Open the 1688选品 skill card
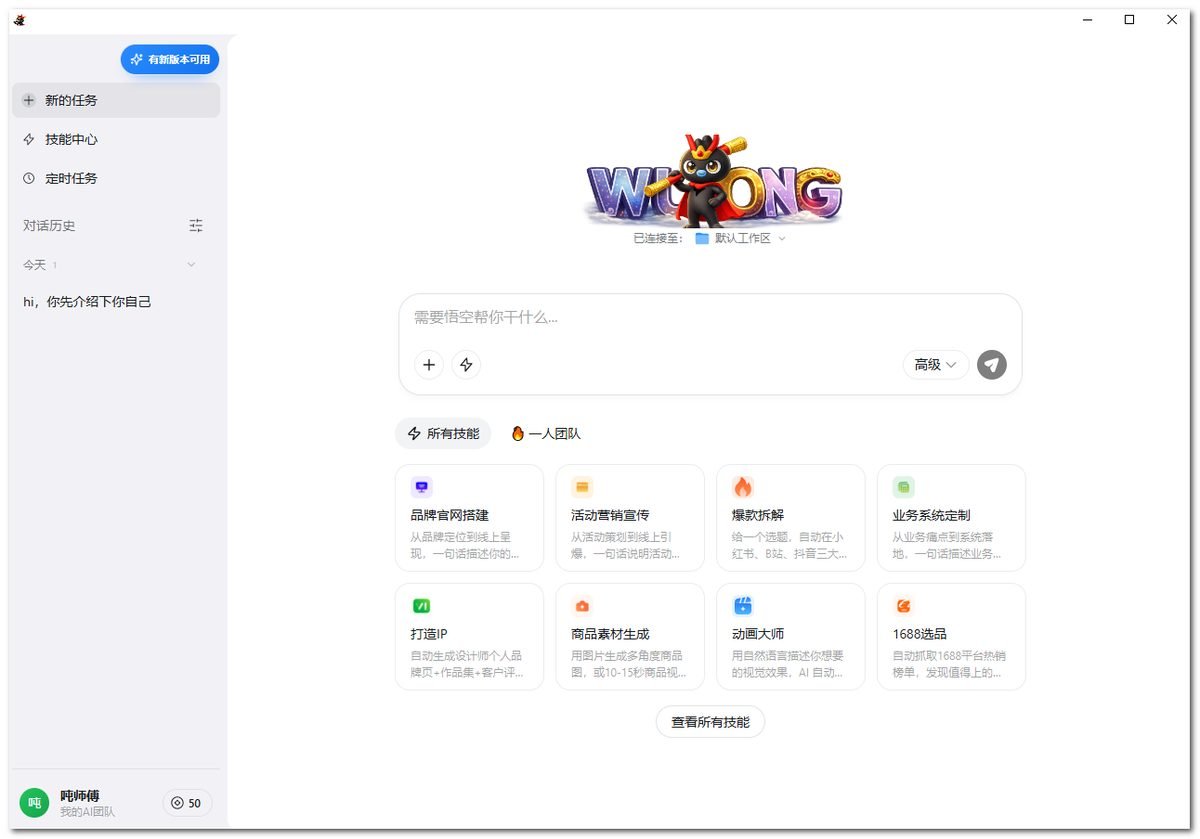 [x=952, y=637]
